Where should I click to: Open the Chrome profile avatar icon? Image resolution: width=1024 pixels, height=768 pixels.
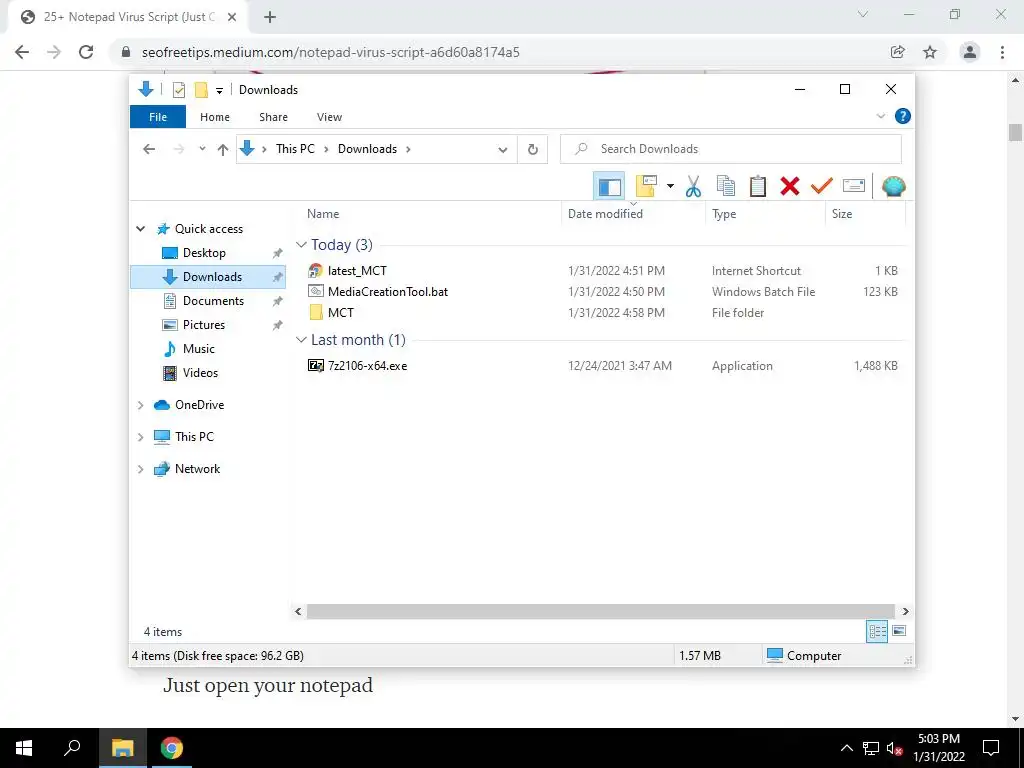[x=969, y=52]
